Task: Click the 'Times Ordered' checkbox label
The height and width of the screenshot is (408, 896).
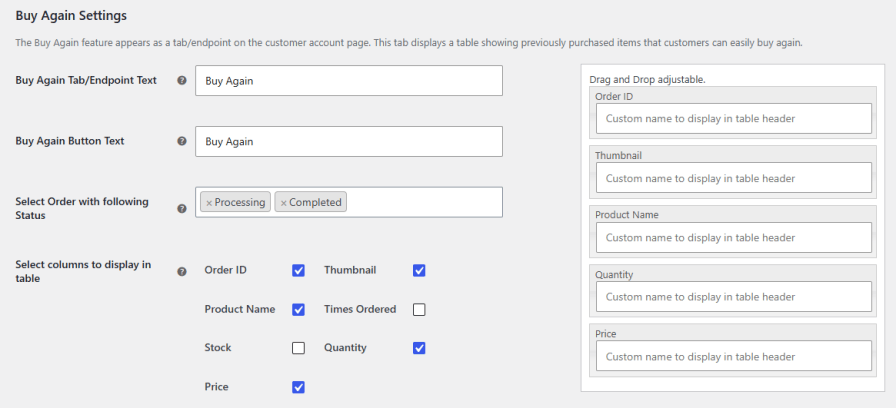Action: 360,309
